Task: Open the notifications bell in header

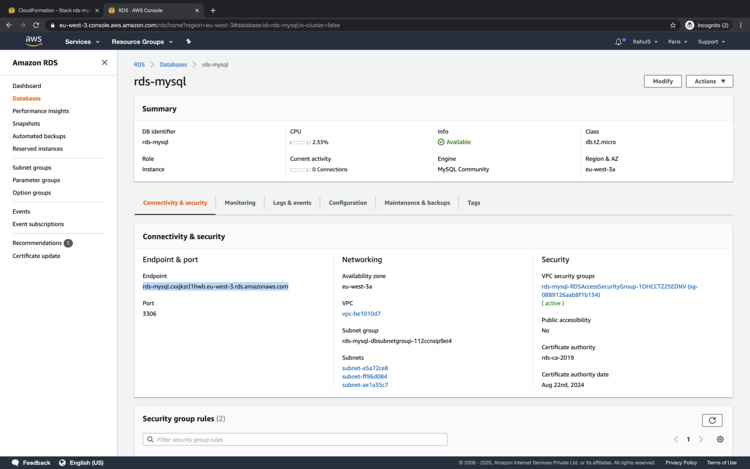Action: [x=619, y=42]
